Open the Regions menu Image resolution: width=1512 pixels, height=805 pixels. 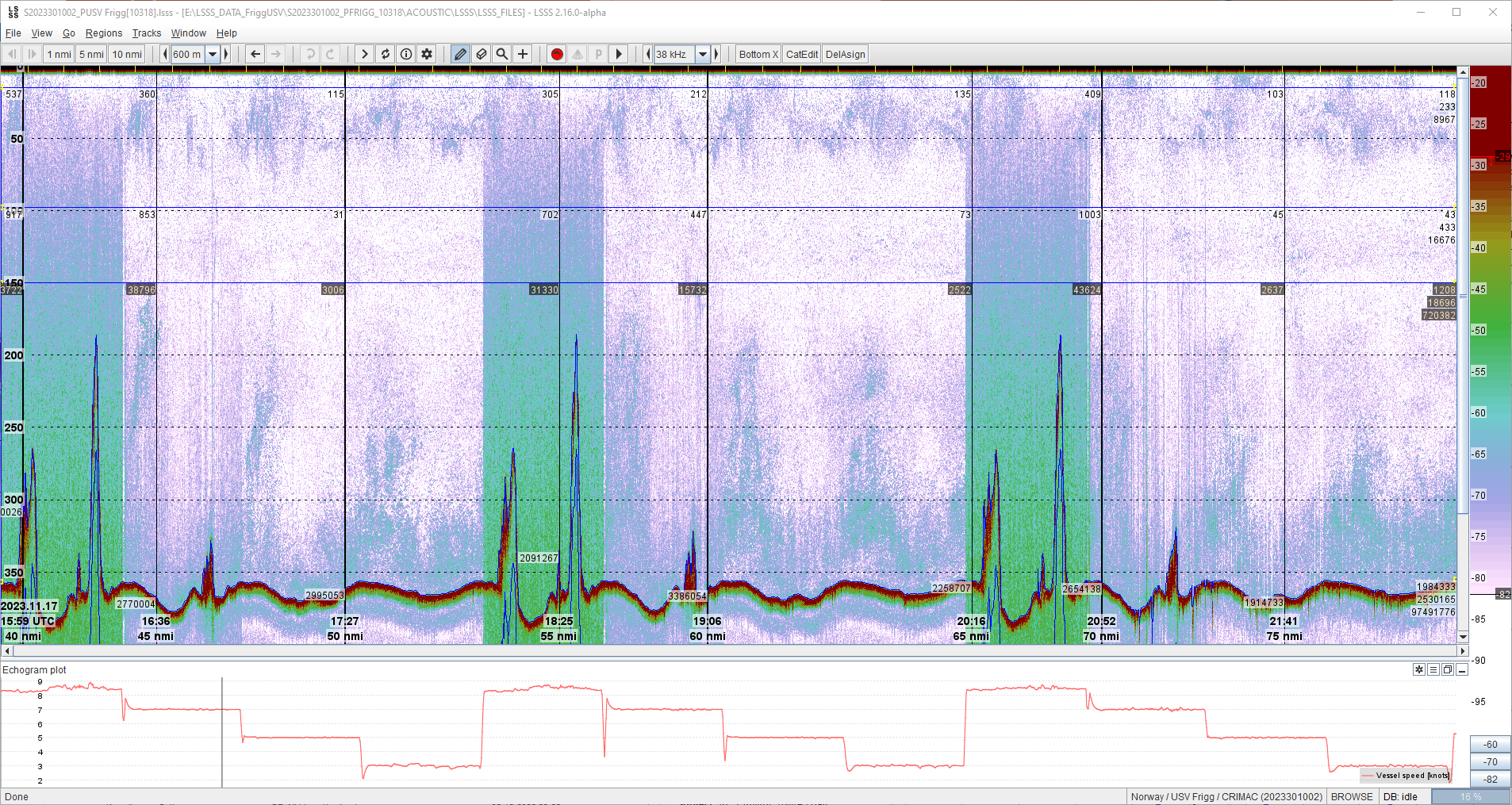coord(104,33)
